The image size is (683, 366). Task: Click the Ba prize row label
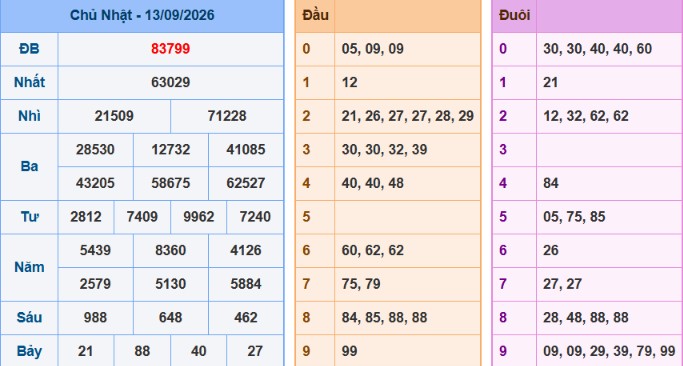[x=29, y=166]
